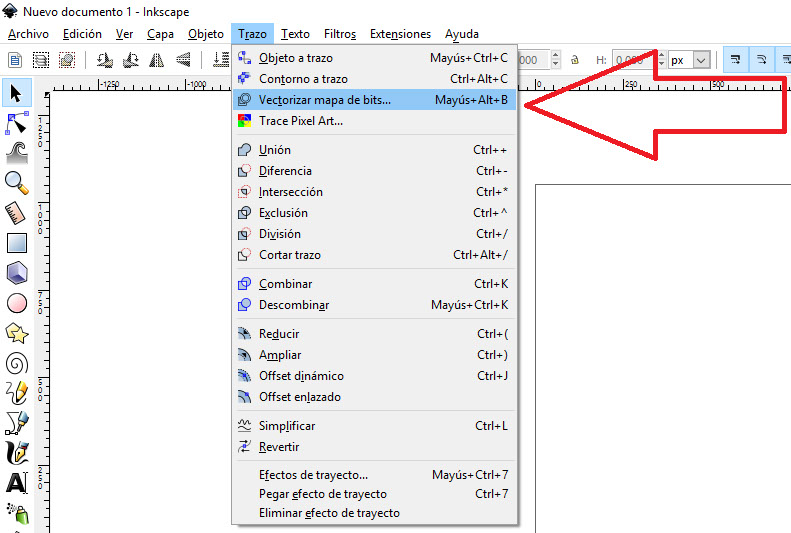791x533 pixels.
Task: Choose Vectorizar mapa de bits
Action: (375, 100)
